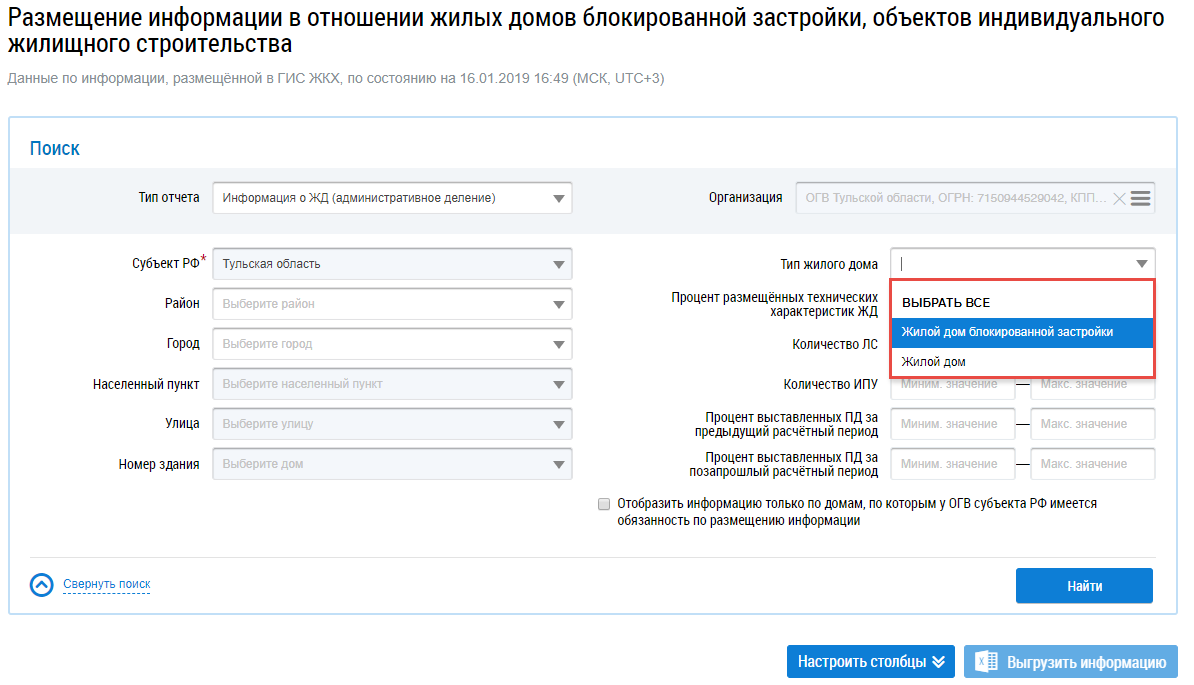Click max value field for позапрошлый расчётный период

[x=1092, y=464]
